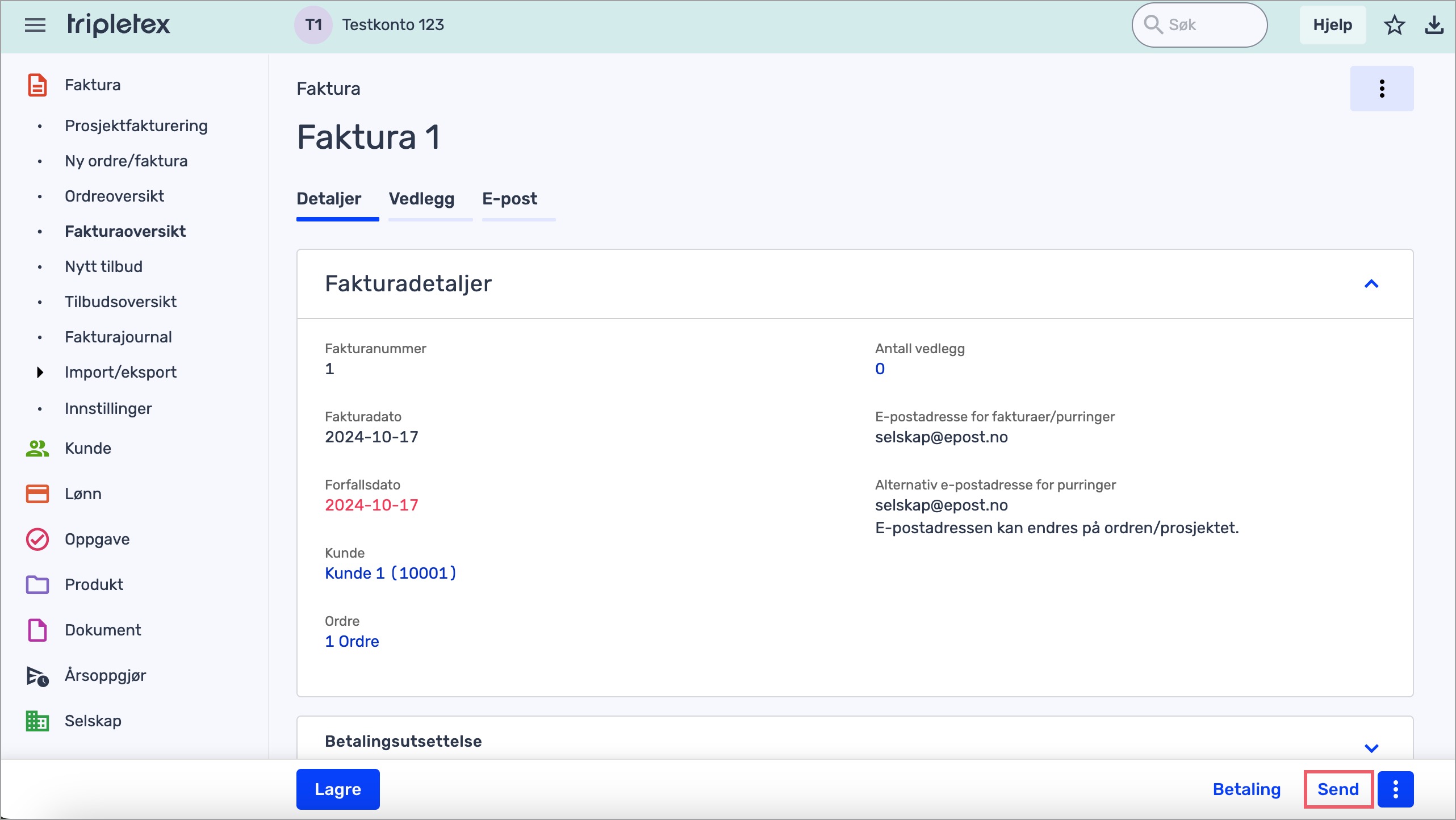This screenshot has height=820, width=1456.
Task: Click inside the Søk search field
Action: coord(1199,24)
